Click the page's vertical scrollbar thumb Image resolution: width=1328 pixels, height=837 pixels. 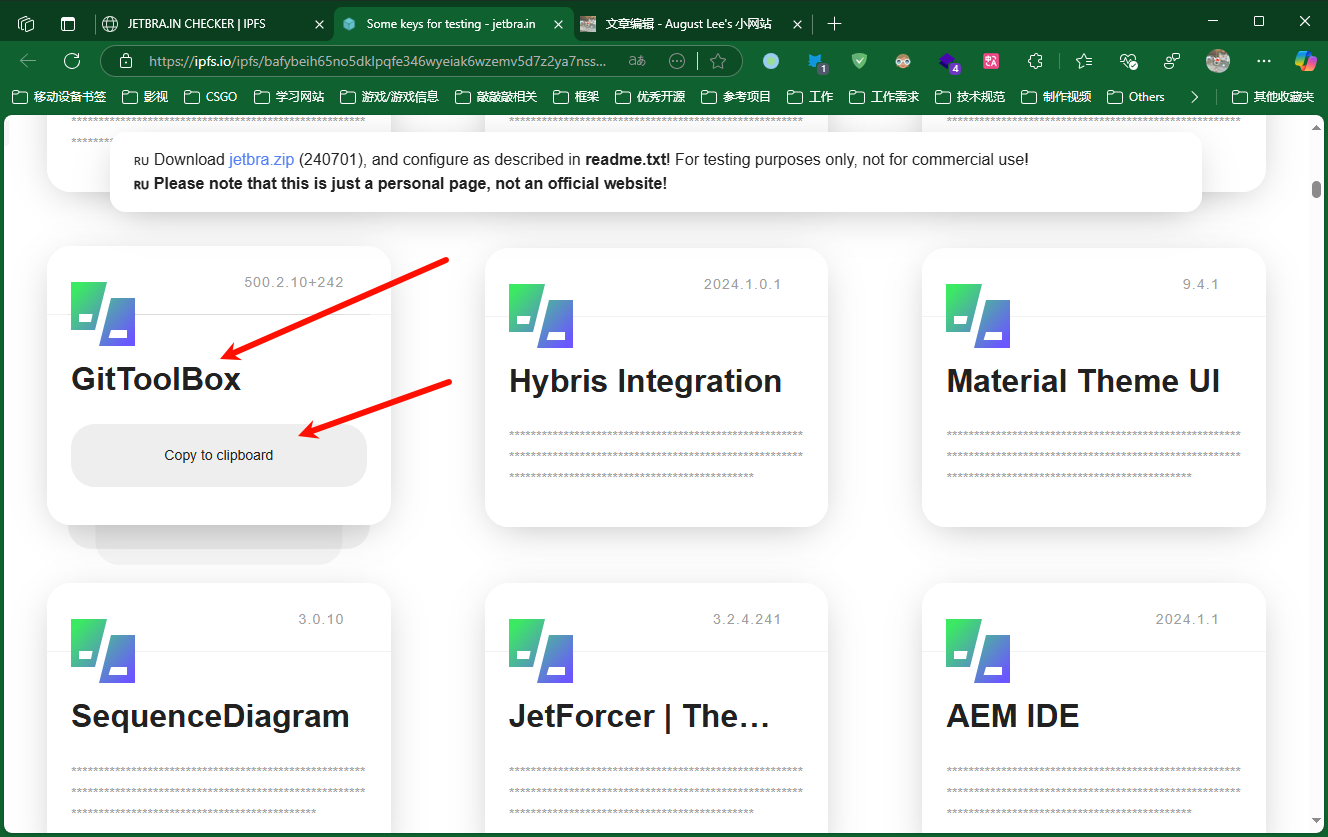1317,190
